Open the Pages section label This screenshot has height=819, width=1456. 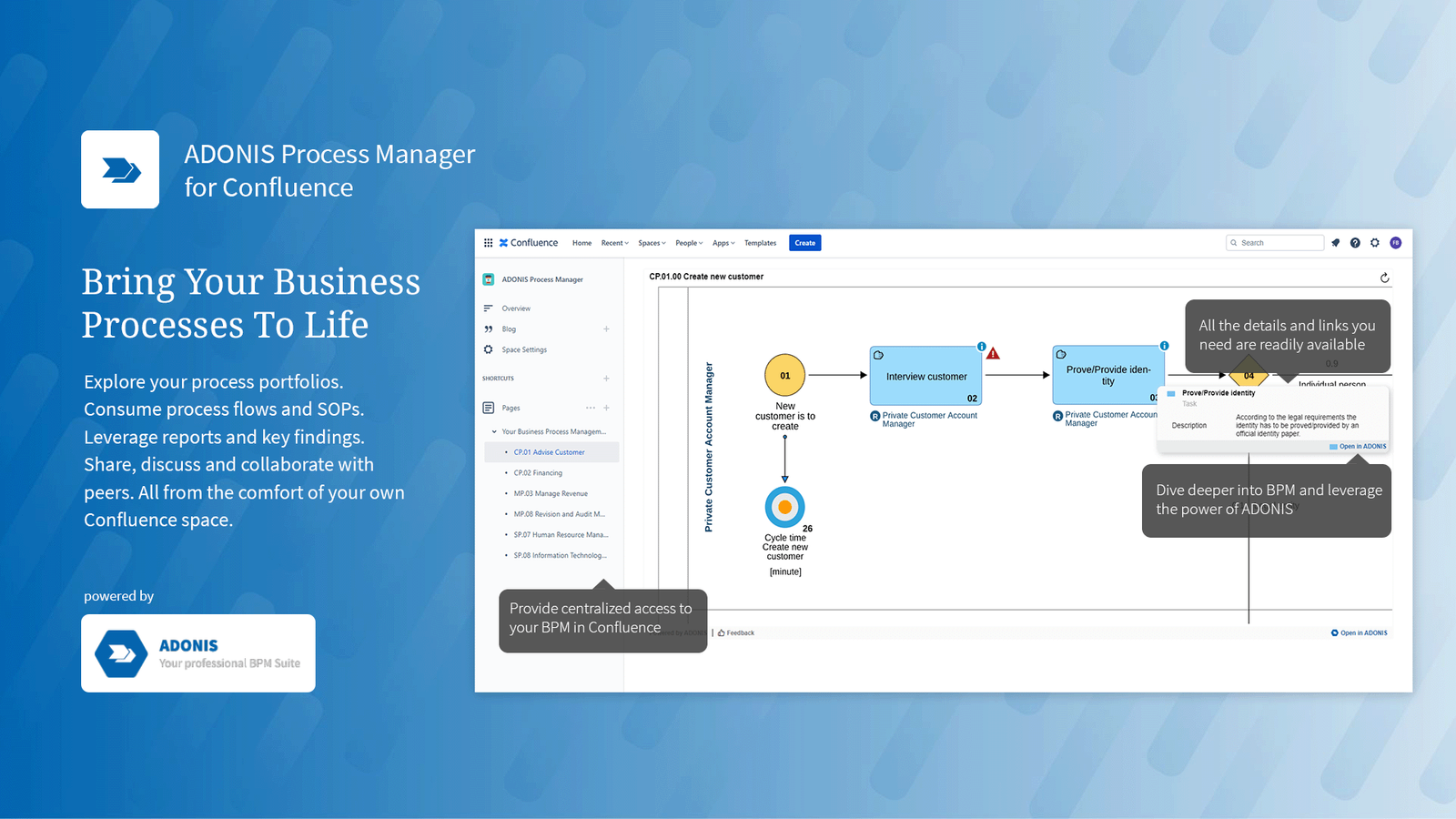tap(511, 408)
